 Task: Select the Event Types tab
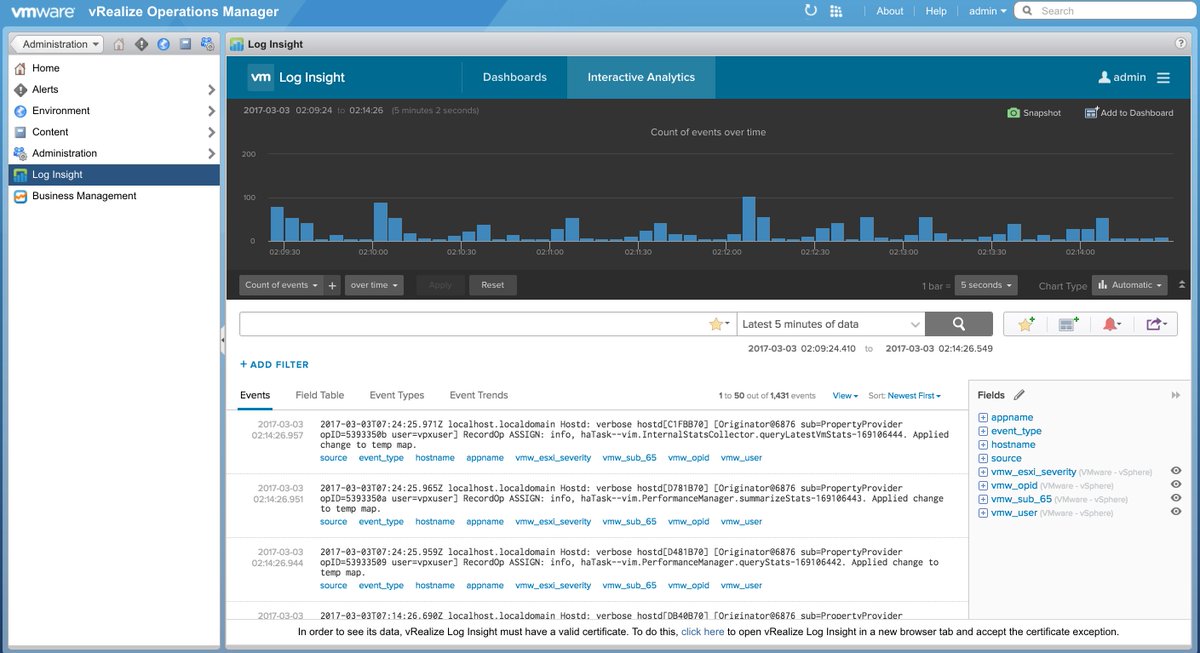(x=397, y=395)
